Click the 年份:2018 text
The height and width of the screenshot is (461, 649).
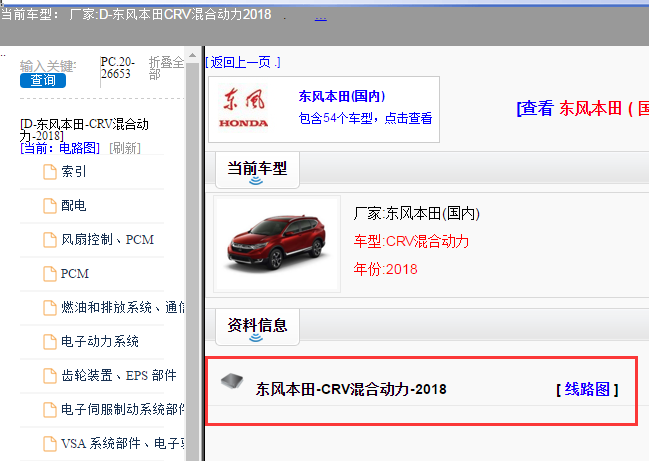pos(385,269)
